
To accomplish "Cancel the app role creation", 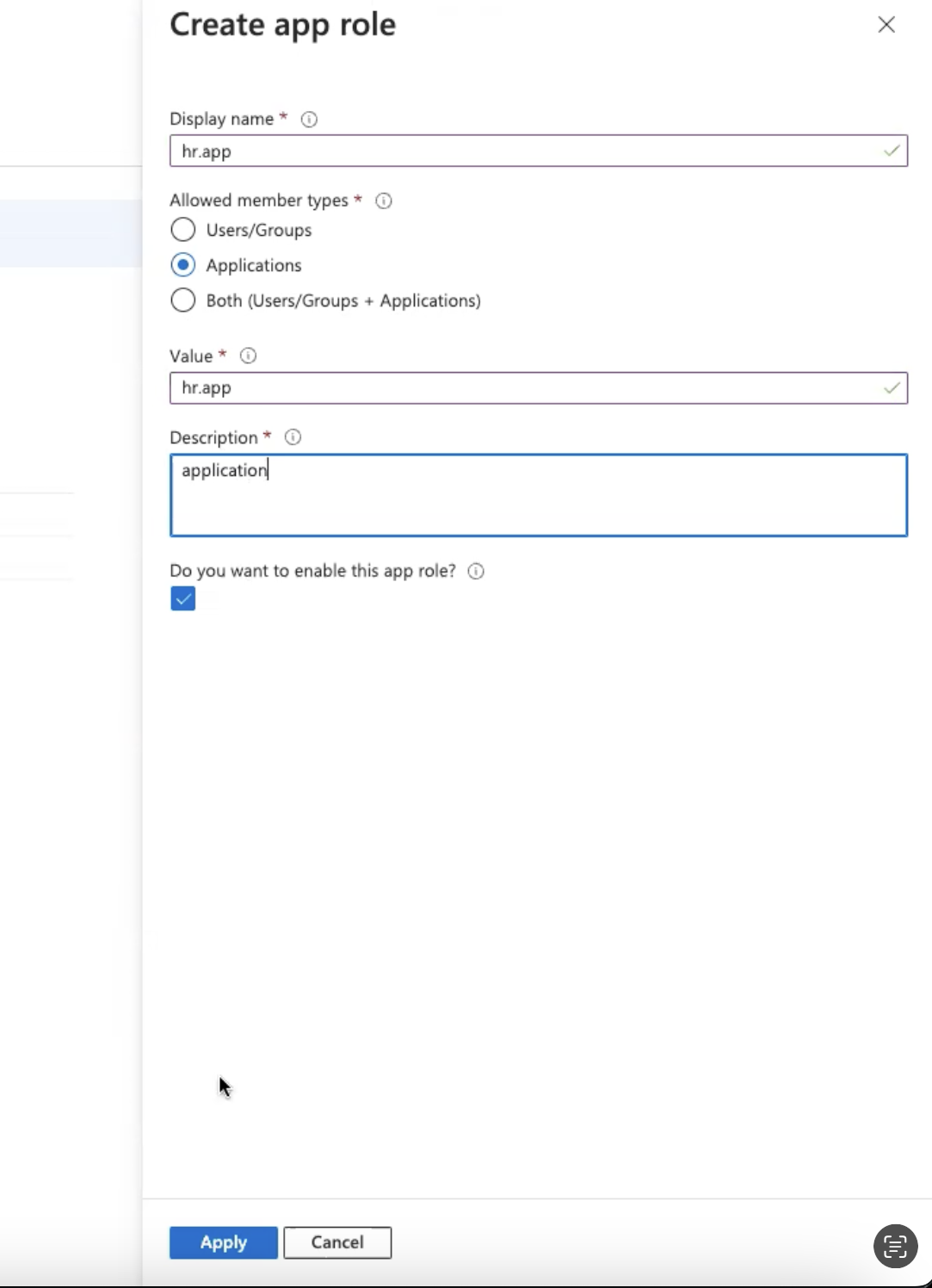I will pyautogui.click(x=336, y=1242).
